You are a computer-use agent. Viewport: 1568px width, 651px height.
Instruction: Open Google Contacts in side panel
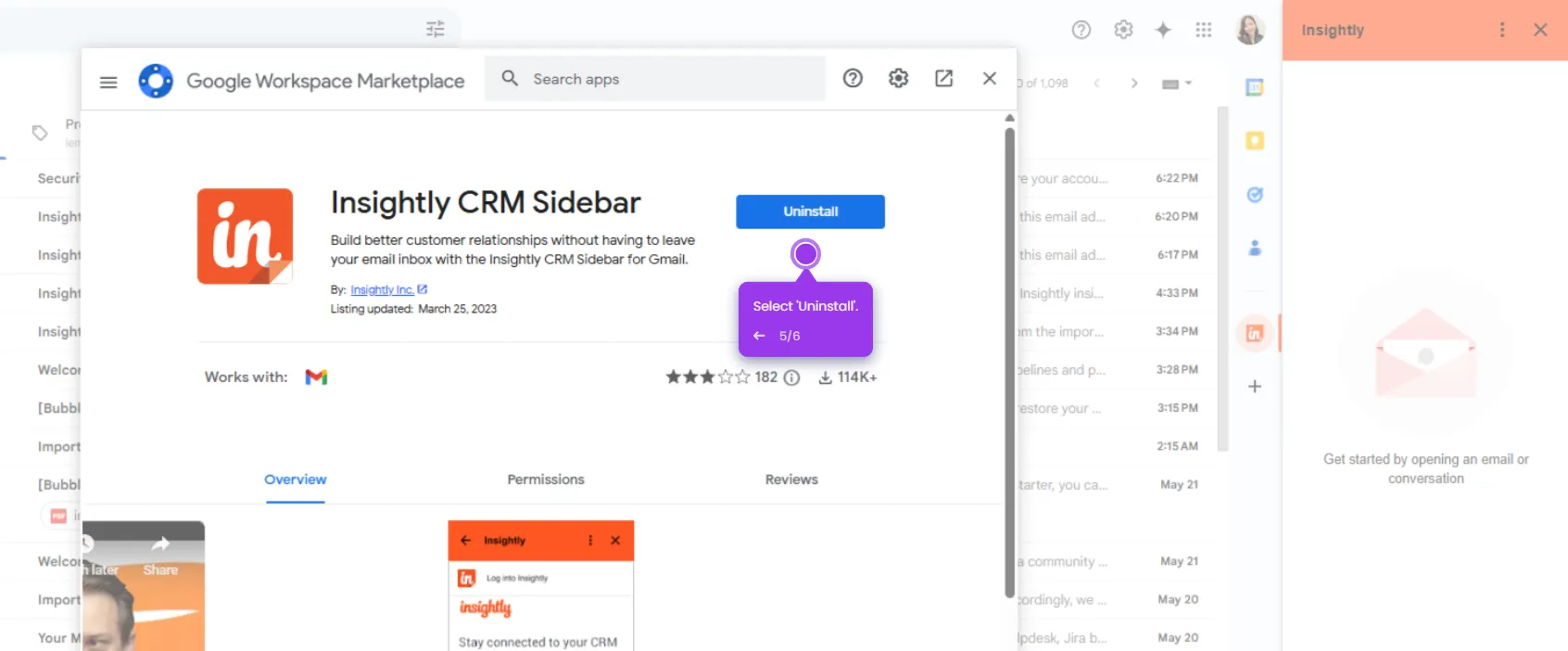pos(1255,249)
